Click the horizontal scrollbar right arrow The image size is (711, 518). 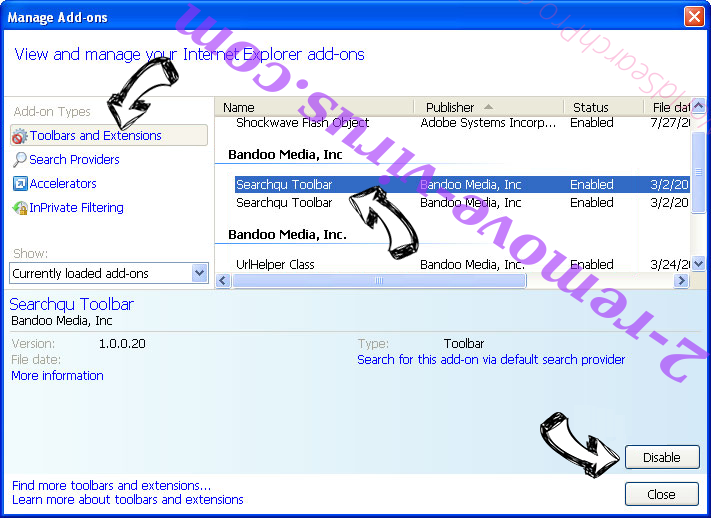(x=681, y=281)
